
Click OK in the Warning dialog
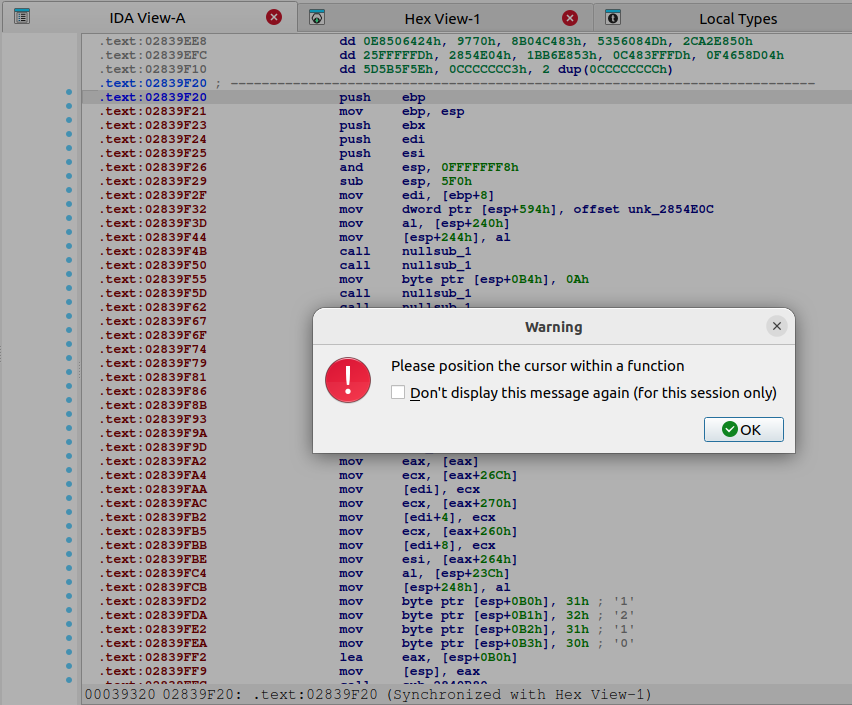tap(743, 429)
